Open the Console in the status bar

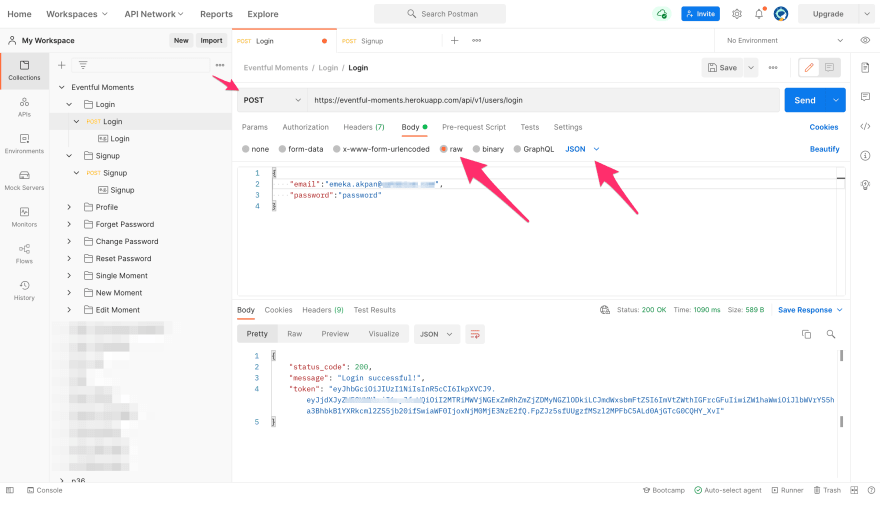pyautogui.click(x=44, y=490)
